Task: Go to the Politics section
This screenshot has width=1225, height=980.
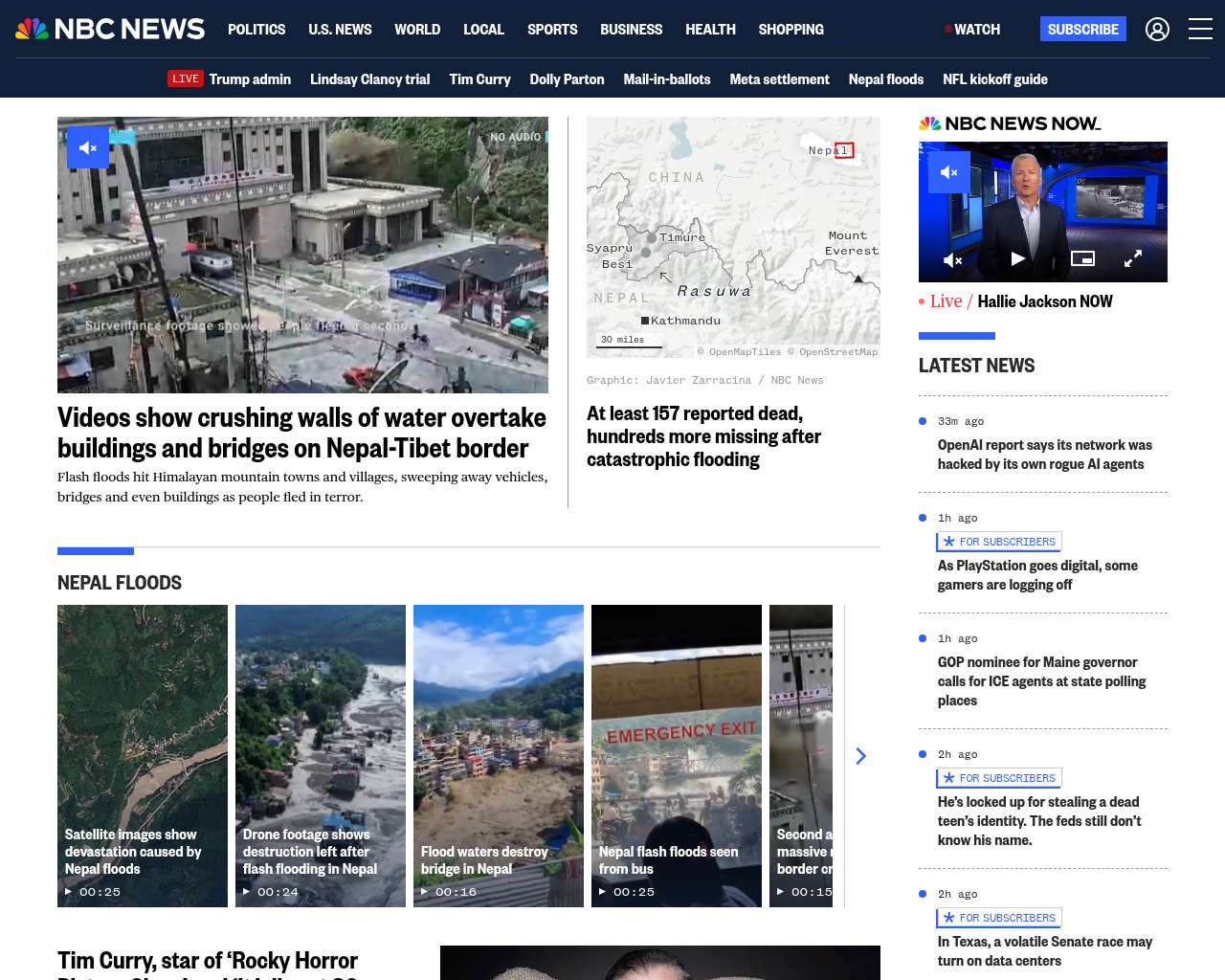Action: [x=256, y=30]
